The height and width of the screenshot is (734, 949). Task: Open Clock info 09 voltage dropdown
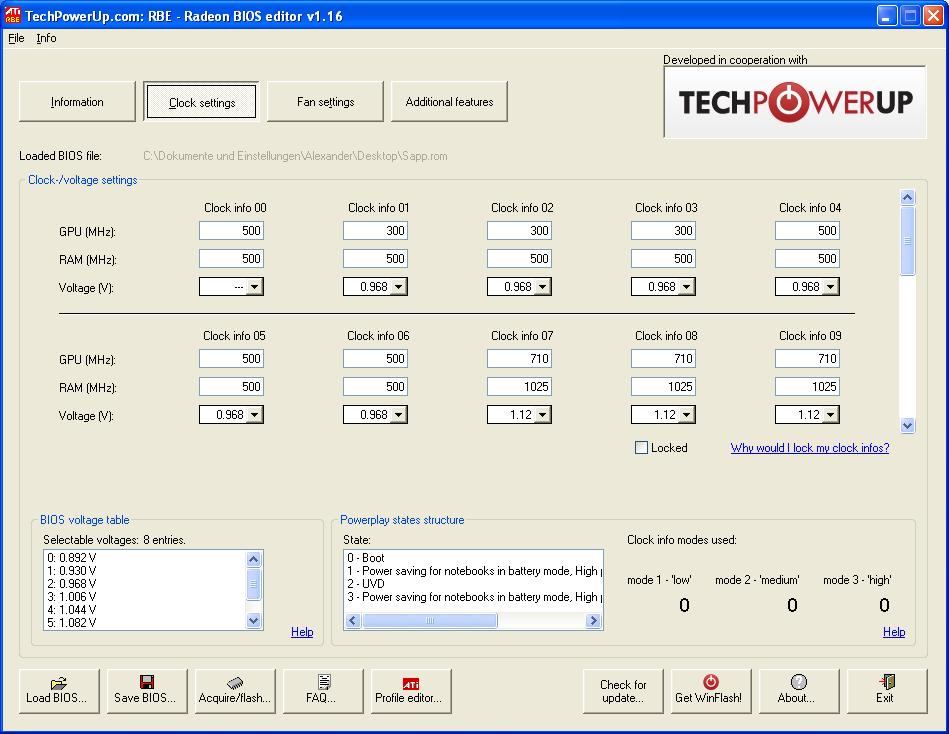832,415
